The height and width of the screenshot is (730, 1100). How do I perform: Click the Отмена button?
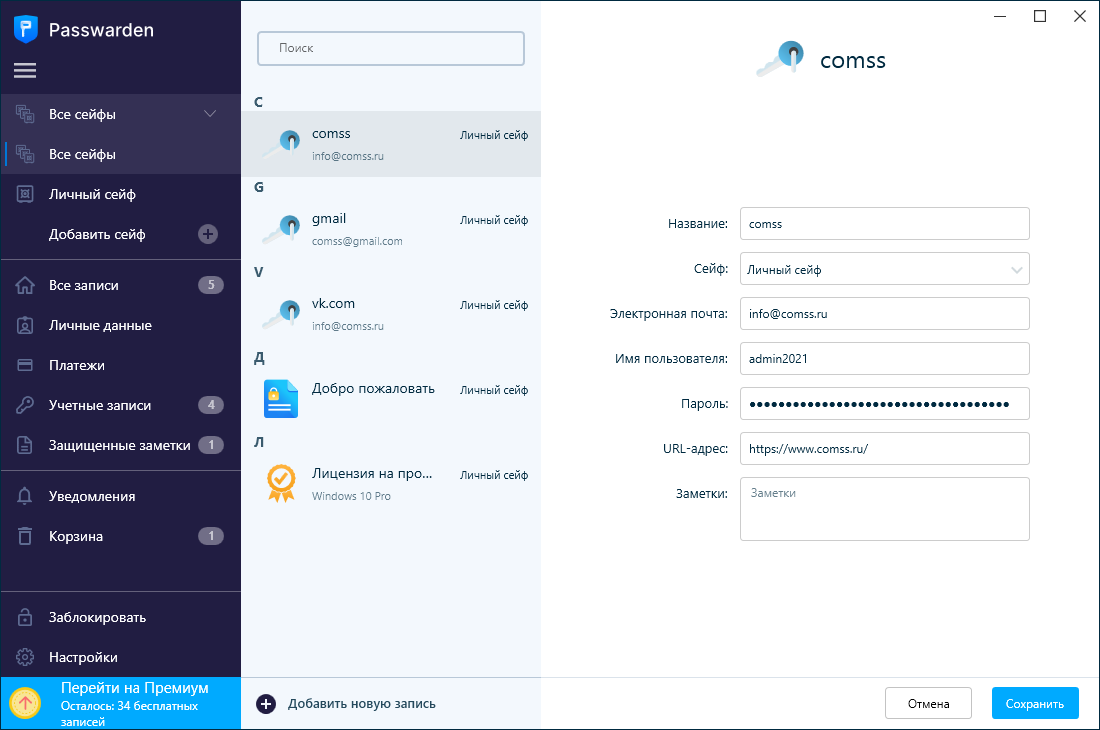tap(928, 703)
